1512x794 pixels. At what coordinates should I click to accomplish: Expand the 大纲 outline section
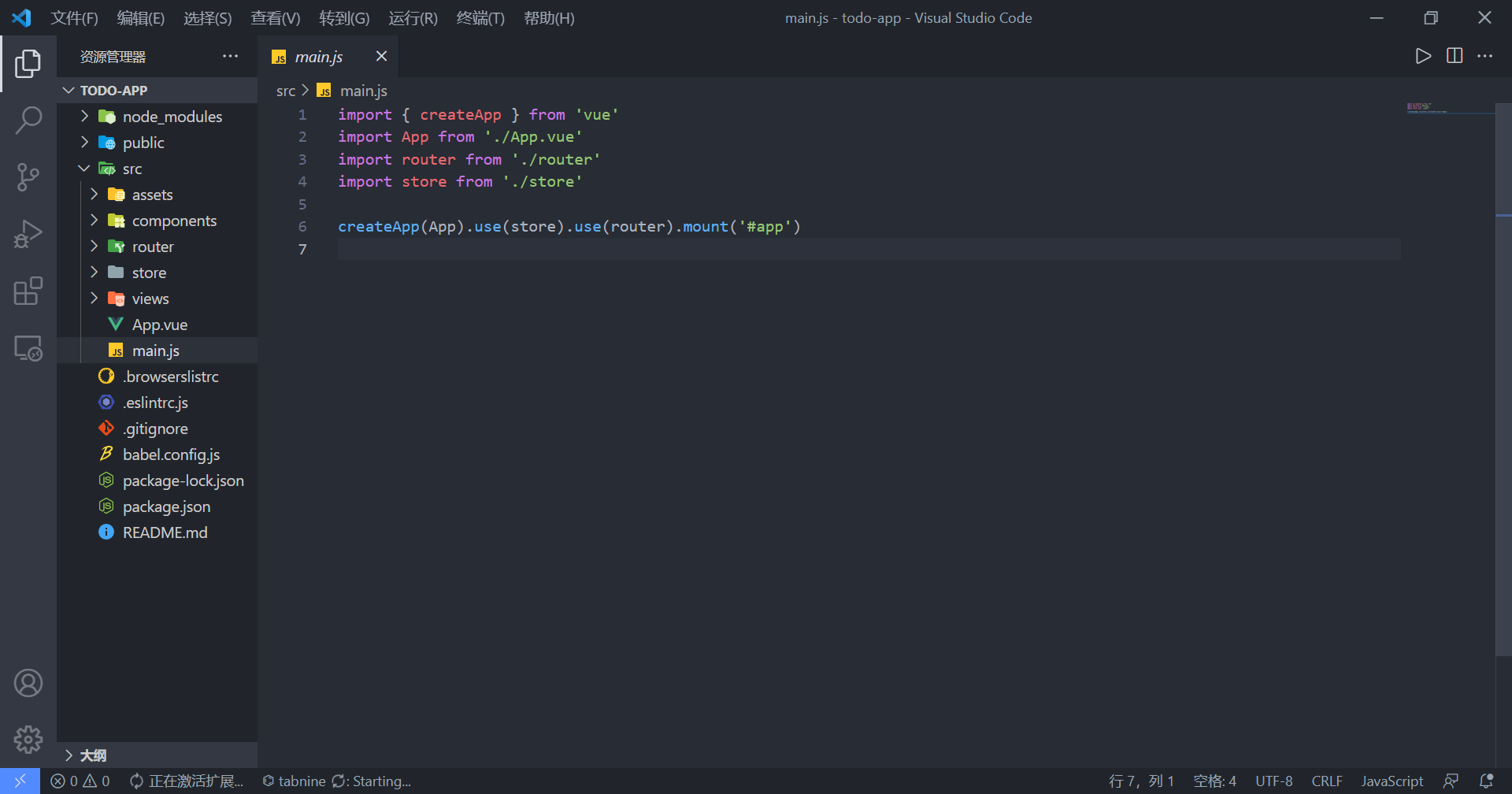tap(157, 755)
